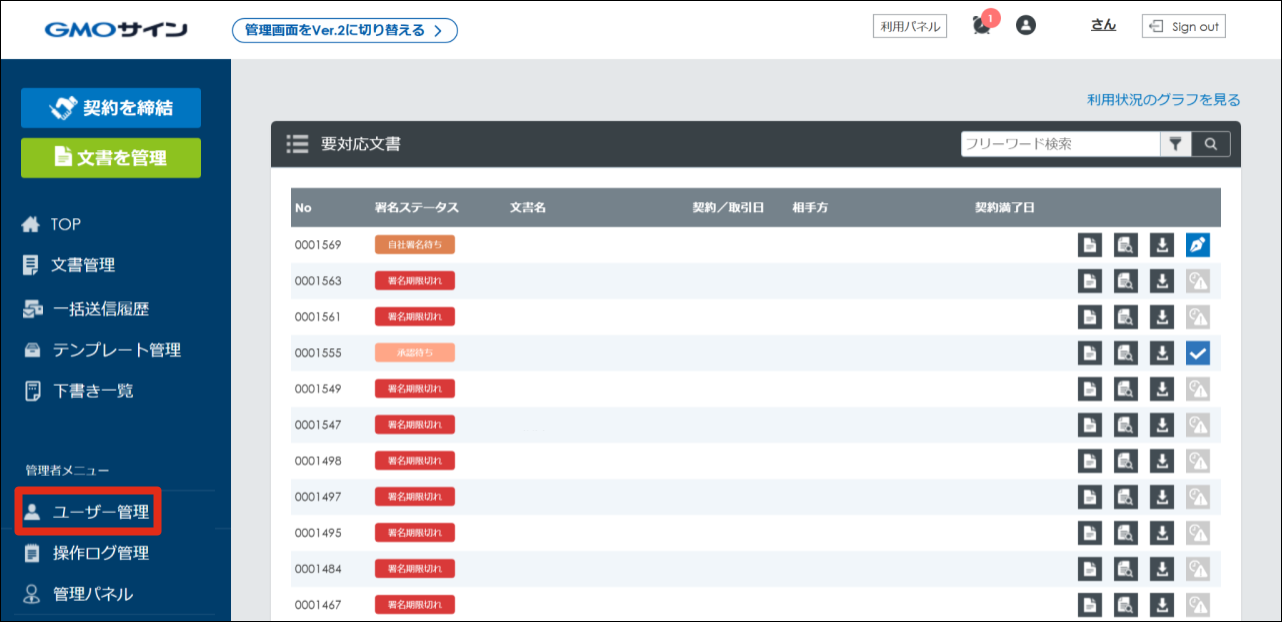The height and width of the screenshot is (622, 1282).
Task: Click the checkmark approve icon for document 0001555
Action: click(1197, 353)
